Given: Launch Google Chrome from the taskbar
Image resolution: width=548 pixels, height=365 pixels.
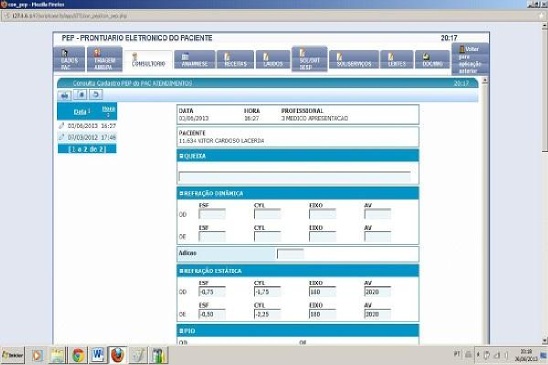Looking at the screenshot, I should click(x=78, y=356).
